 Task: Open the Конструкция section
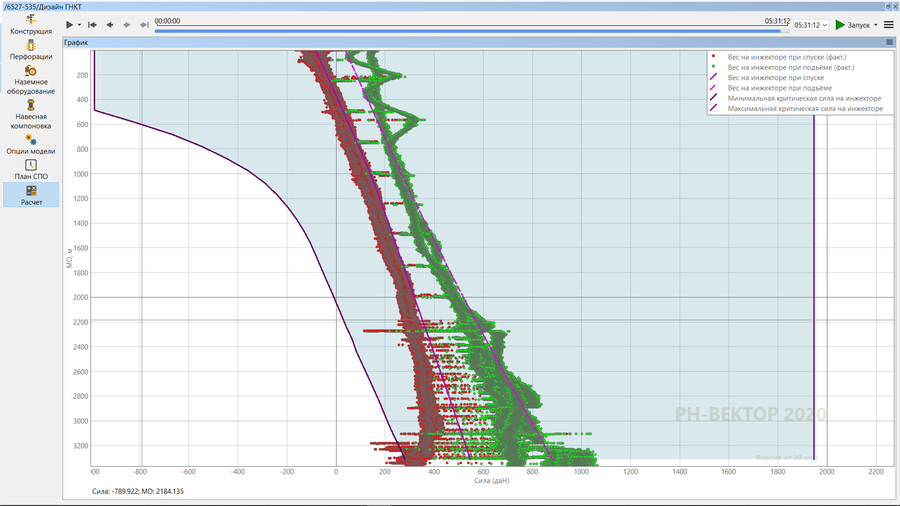pyautogui.click(x=30, y=25)
